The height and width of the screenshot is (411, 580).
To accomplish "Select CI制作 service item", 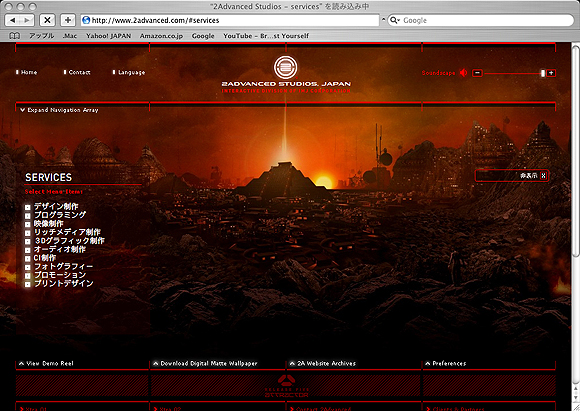I will pyautogui.click(x=41, y=257).
